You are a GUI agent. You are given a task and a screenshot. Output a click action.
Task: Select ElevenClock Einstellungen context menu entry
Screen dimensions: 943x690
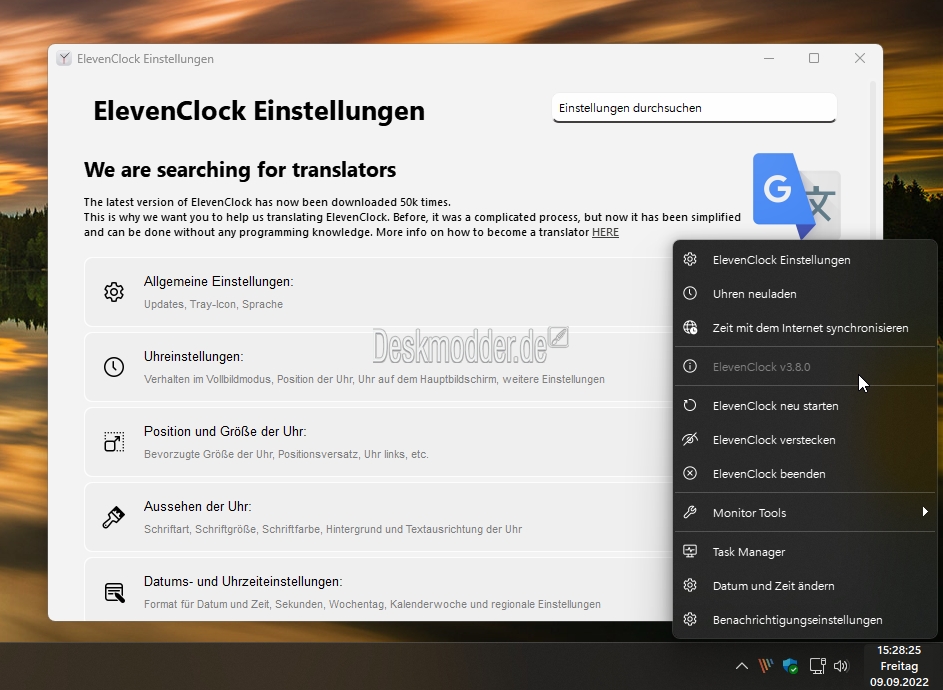(x=805, y=260)
